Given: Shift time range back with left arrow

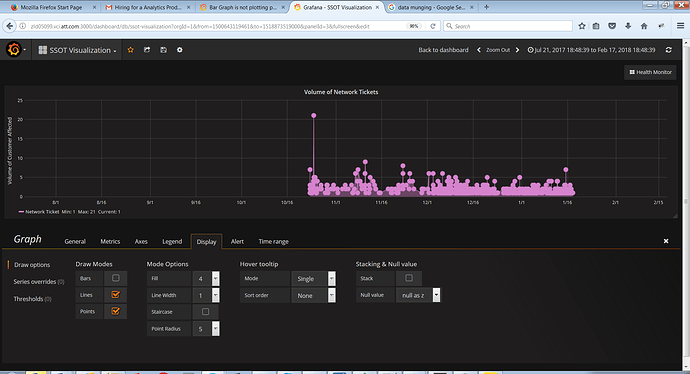Looking at the screenshot, I should point(479,50).
